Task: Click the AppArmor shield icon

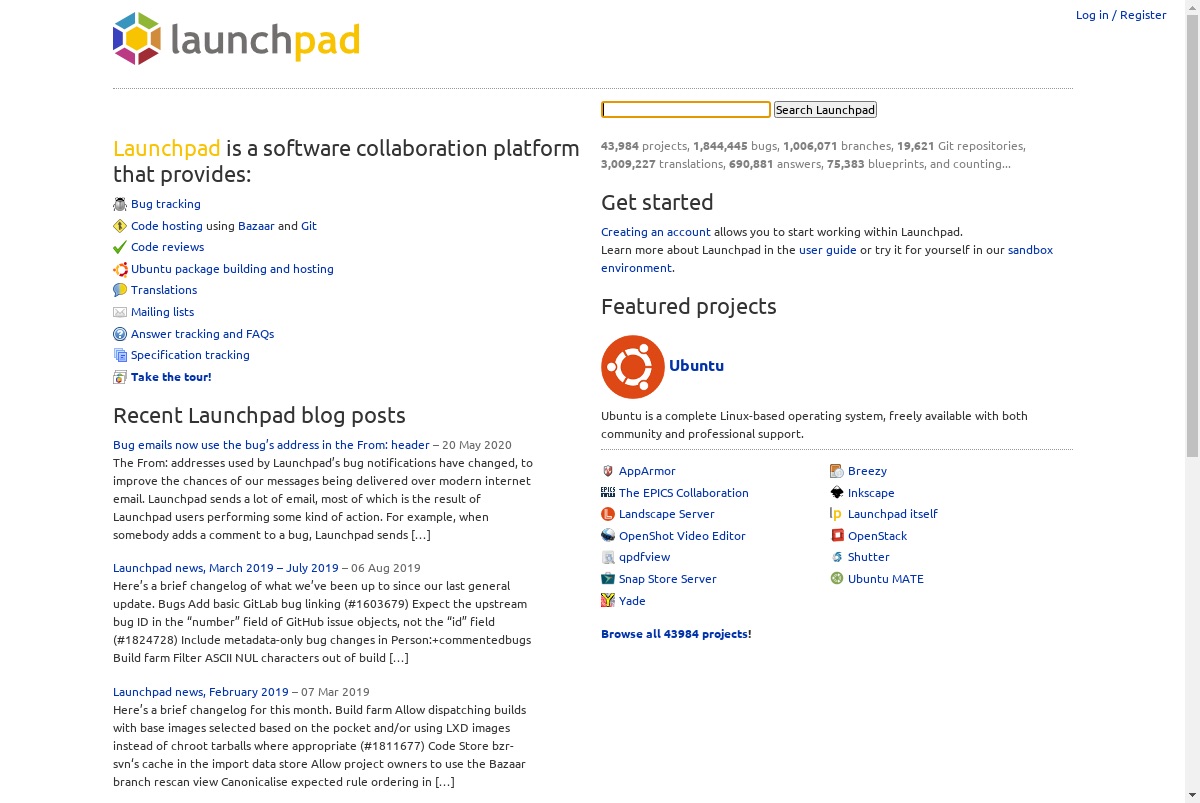Action: (608, 471)
